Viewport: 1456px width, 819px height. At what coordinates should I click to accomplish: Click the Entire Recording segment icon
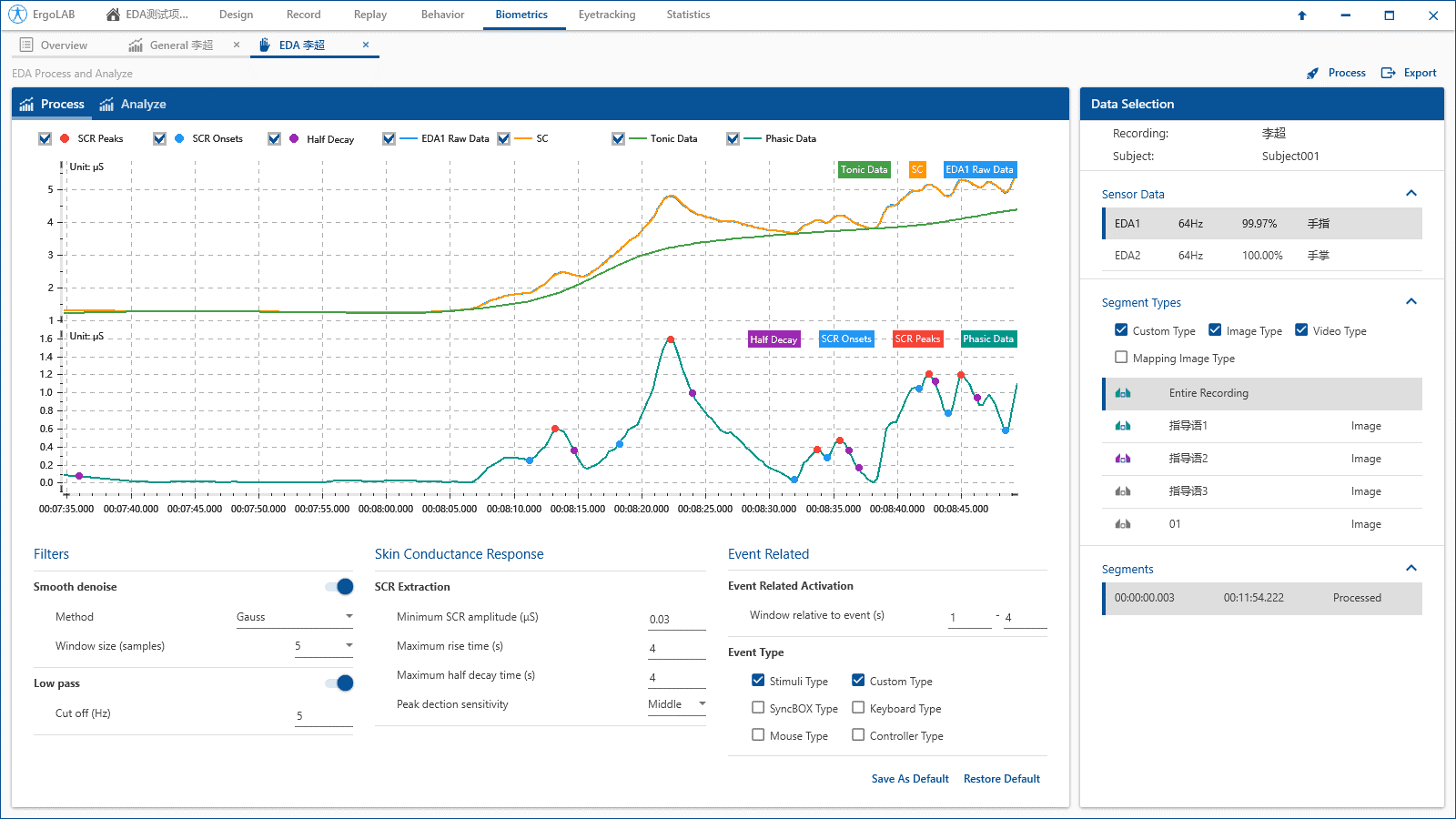(1123, 393)
